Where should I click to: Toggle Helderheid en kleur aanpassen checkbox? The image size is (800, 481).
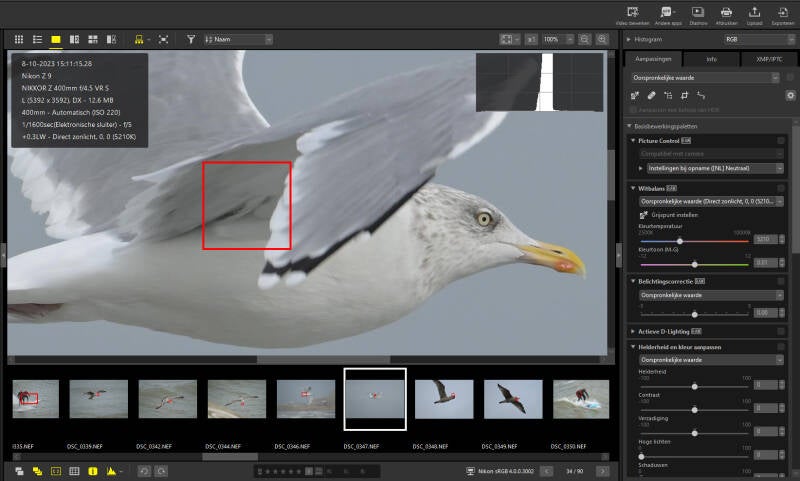(x=781, y=347)
